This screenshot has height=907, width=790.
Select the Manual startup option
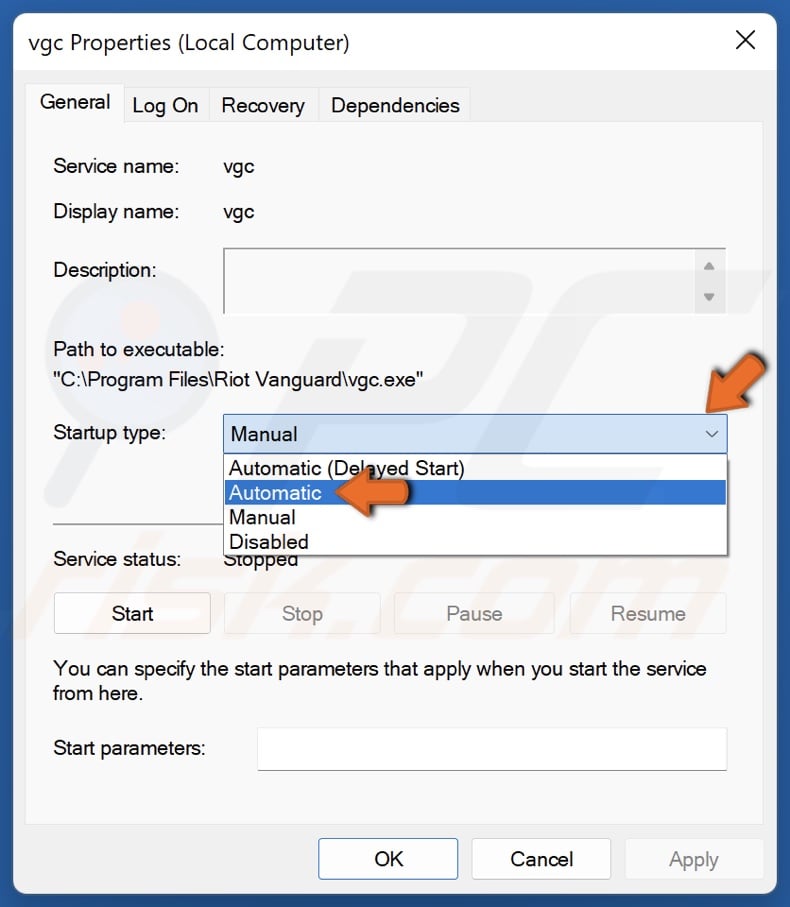tap(262, 517)
